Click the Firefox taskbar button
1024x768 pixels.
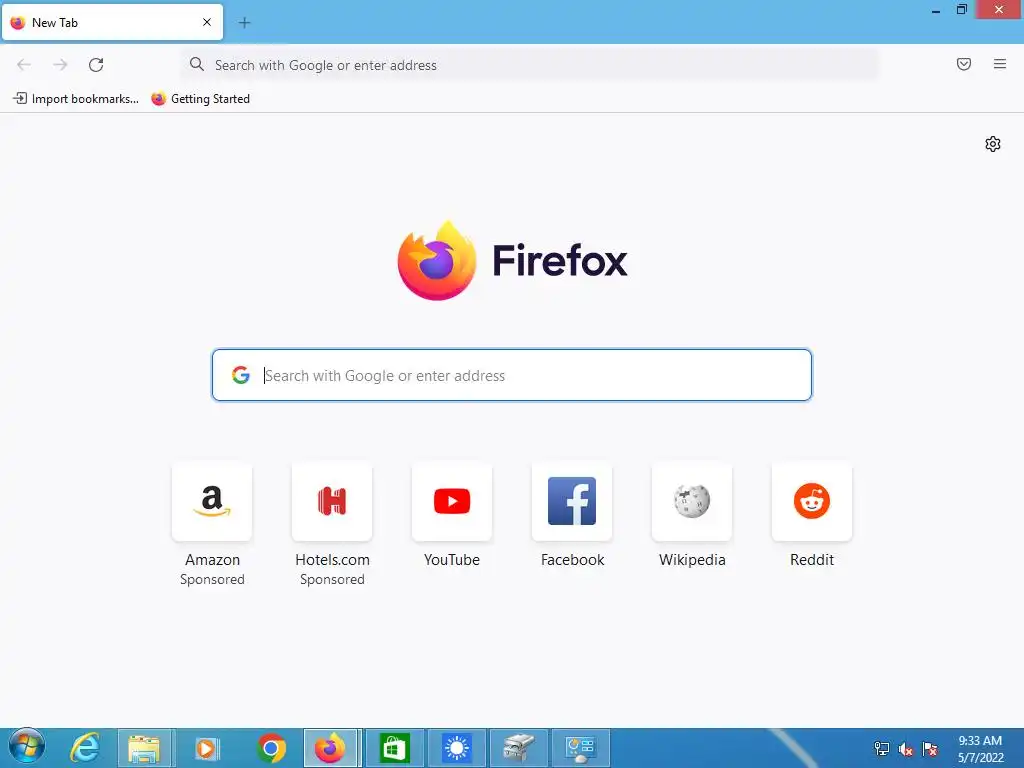point(330,748)
